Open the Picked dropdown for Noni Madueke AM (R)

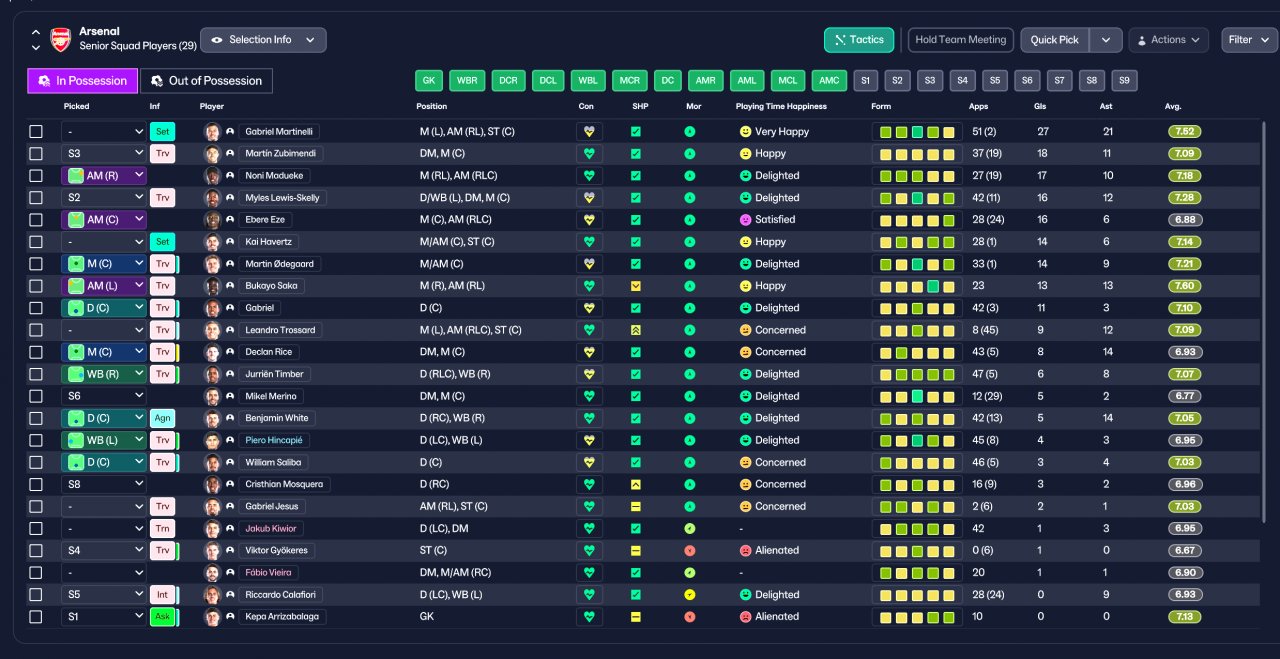(104, 175)
